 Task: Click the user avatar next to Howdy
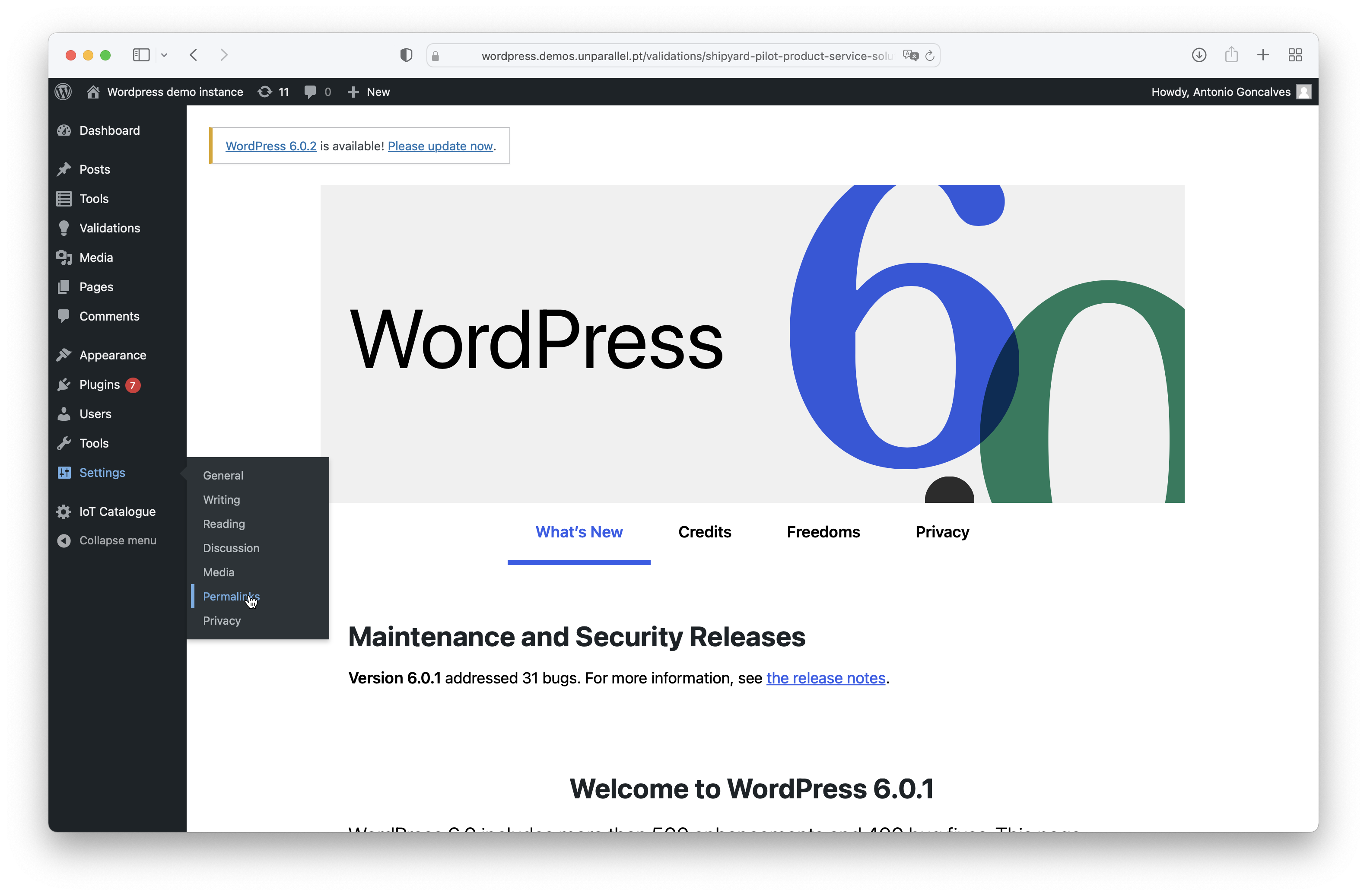click(1303, 92)
